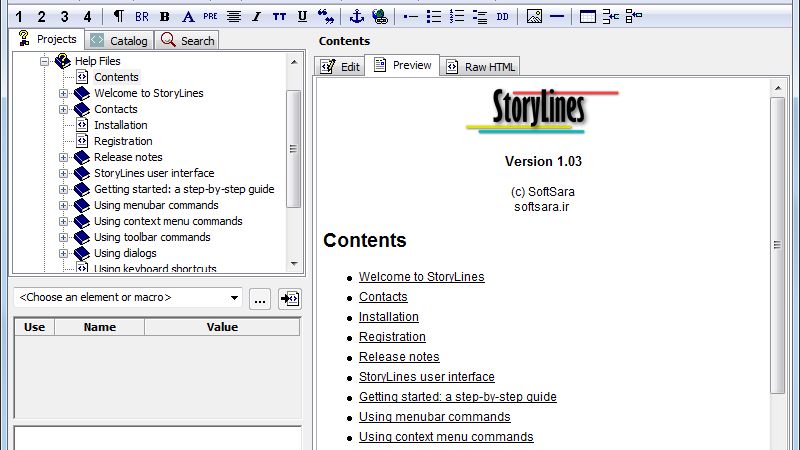This screenshot has width=800, height=450.
Task: Click insert table row icon
Action: pos(611,17)
